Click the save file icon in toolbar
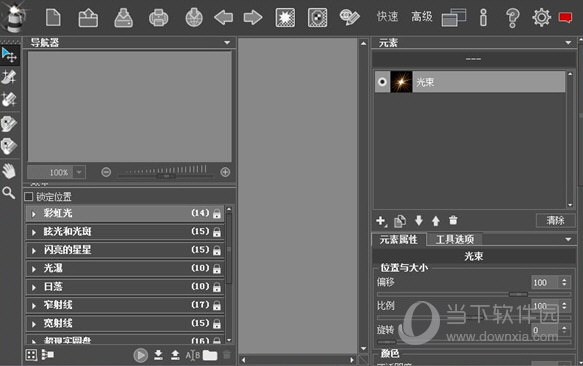This screenshot has height=366, width=583. 123,18
